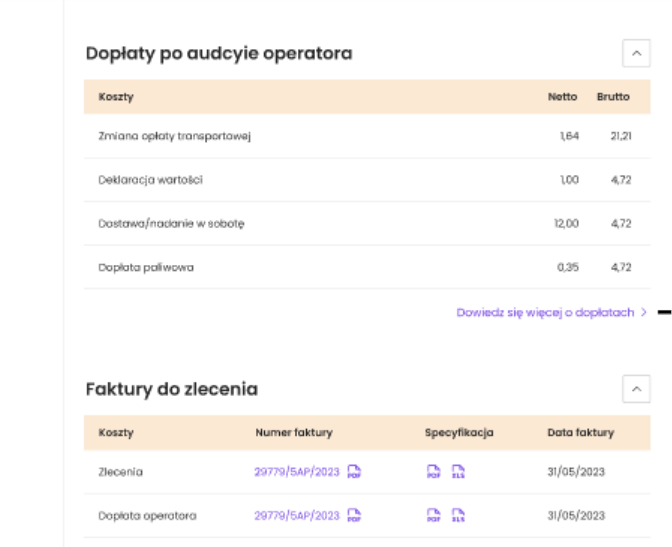Download specification PDF for Dopłata operatora
Image resolution: width=672 pixels, height=547 pixels.
[434, 516]
